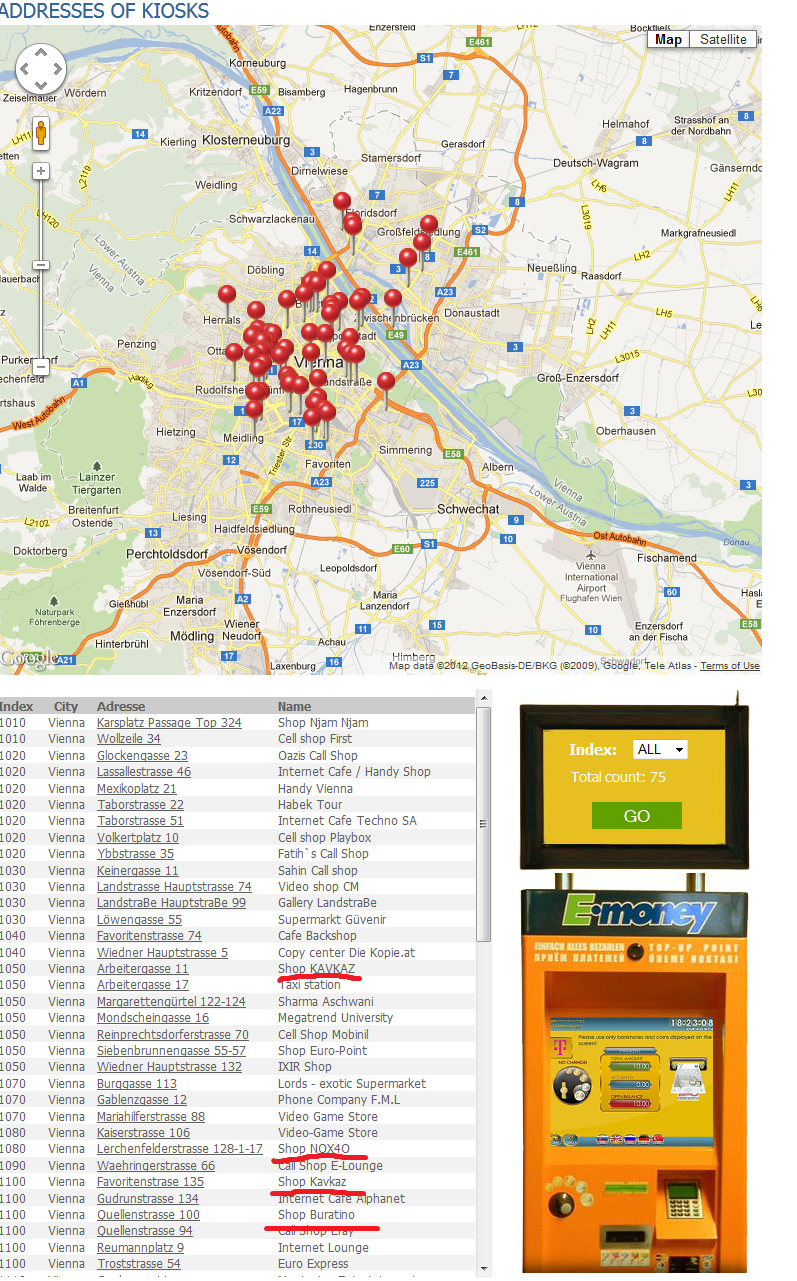Open Waehringerstrasse 66 address link
The width and height of the screenshot is (797, 1281).
click(x=156, y=1166)
